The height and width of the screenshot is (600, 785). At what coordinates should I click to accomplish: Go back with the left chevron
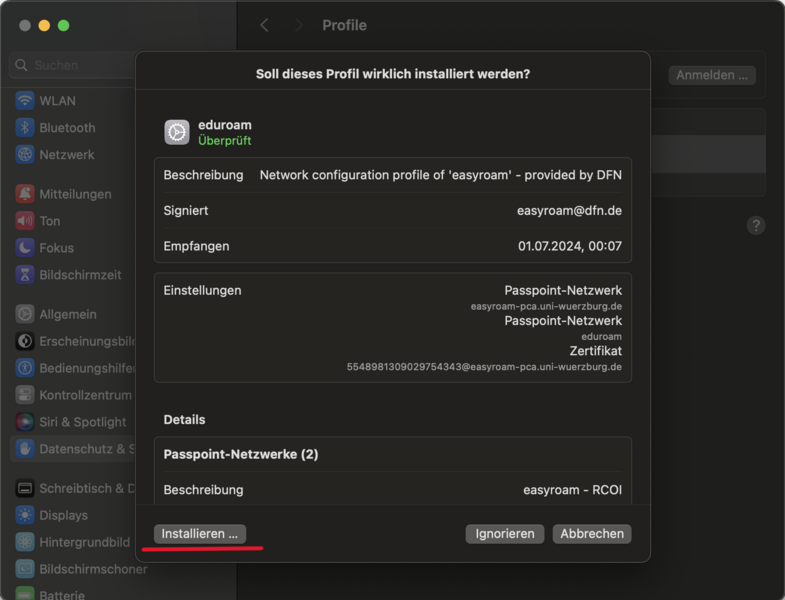tap(264, 25)
